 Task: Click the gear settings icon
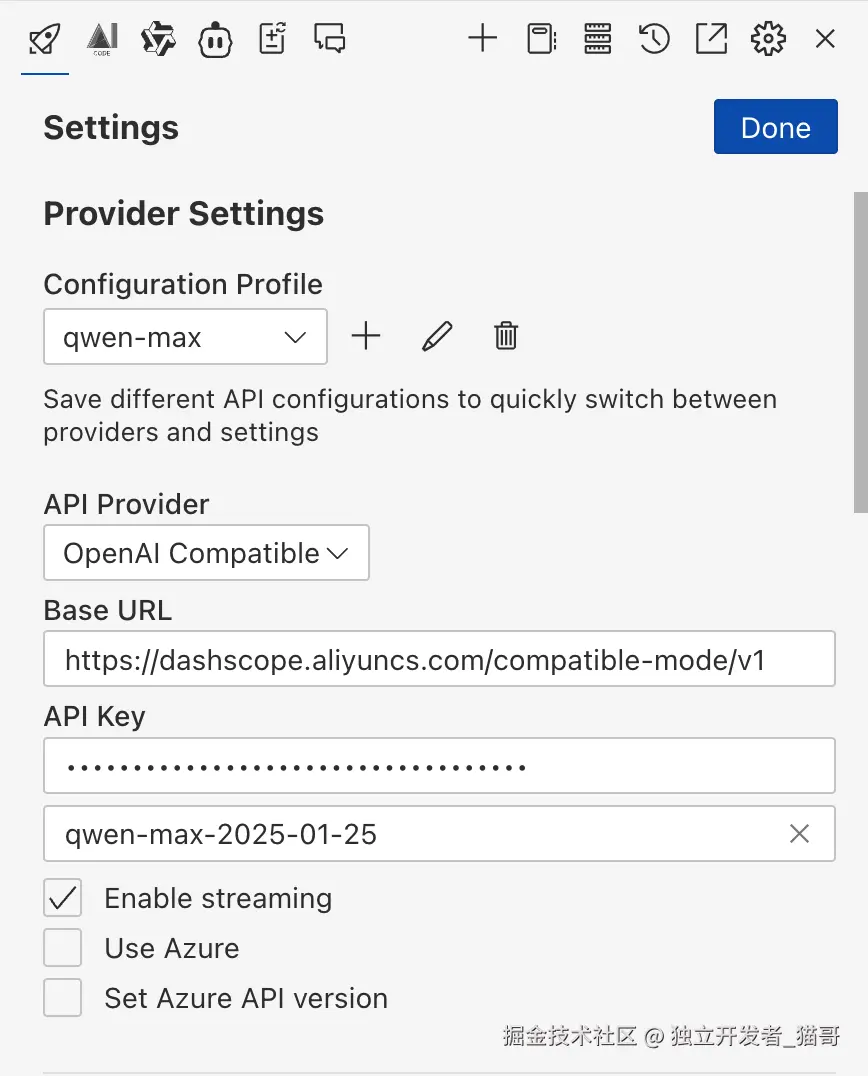click(768, 39)
